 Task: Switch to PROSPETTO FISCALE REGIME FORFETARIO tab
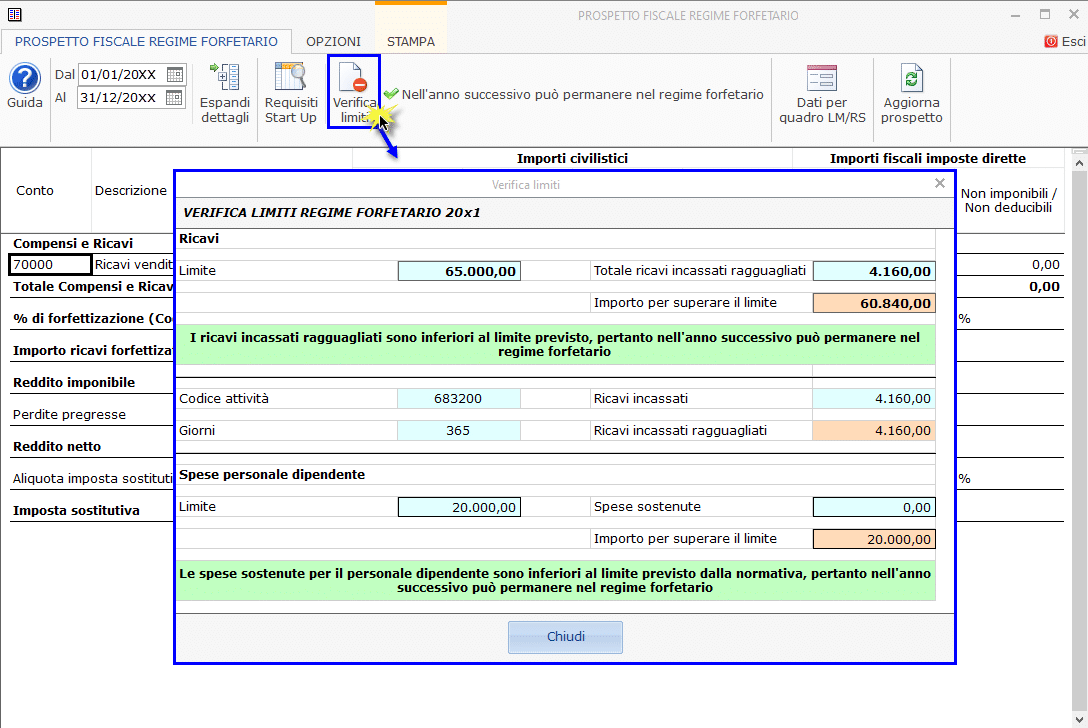[146, 42]
